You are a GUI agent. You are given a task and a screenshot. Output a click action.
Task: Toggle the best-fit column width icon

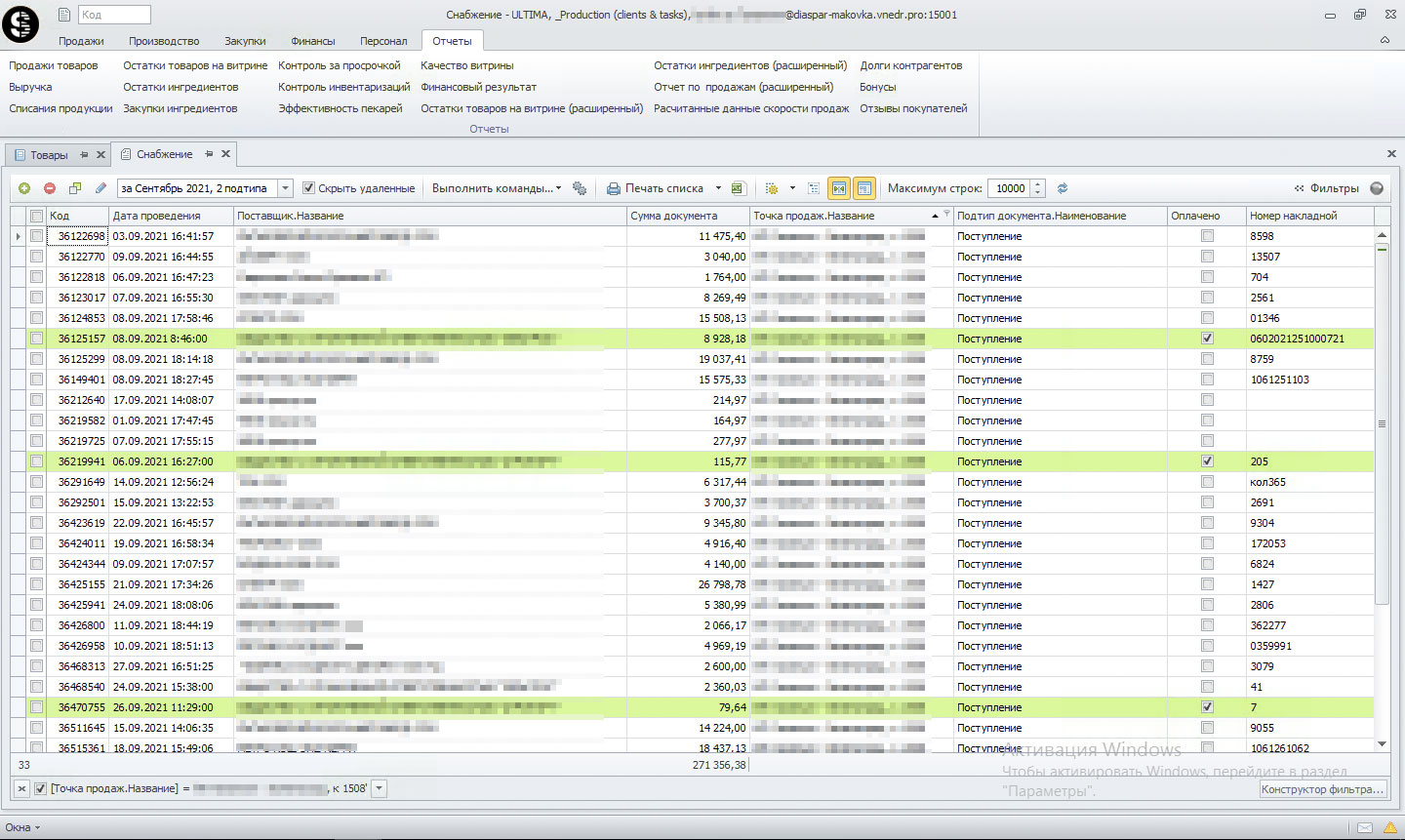tap(838, 188)
